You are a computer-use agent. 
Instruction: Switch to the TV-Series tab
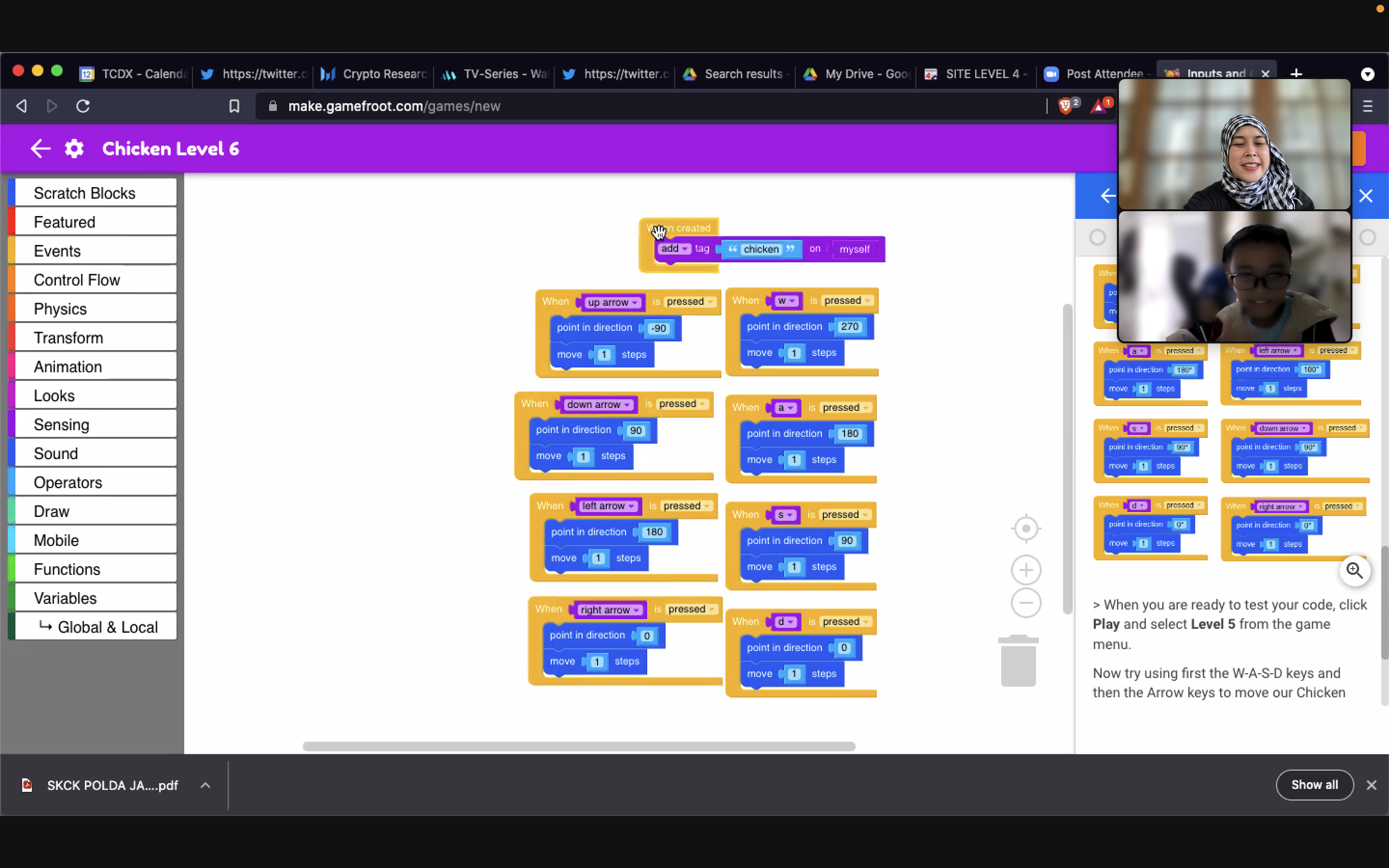click(494, 74)
